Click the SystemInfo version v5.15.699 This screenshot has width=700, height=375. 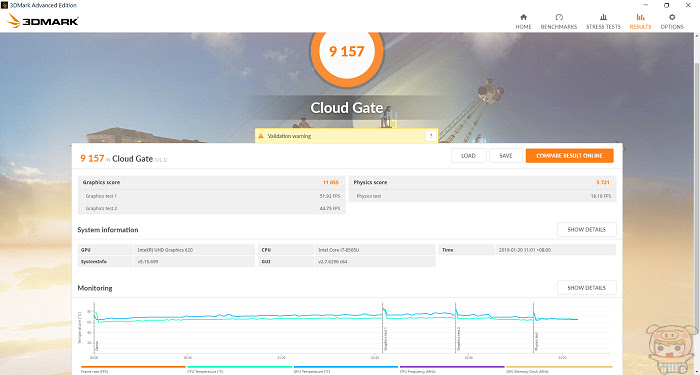[148, 262]
